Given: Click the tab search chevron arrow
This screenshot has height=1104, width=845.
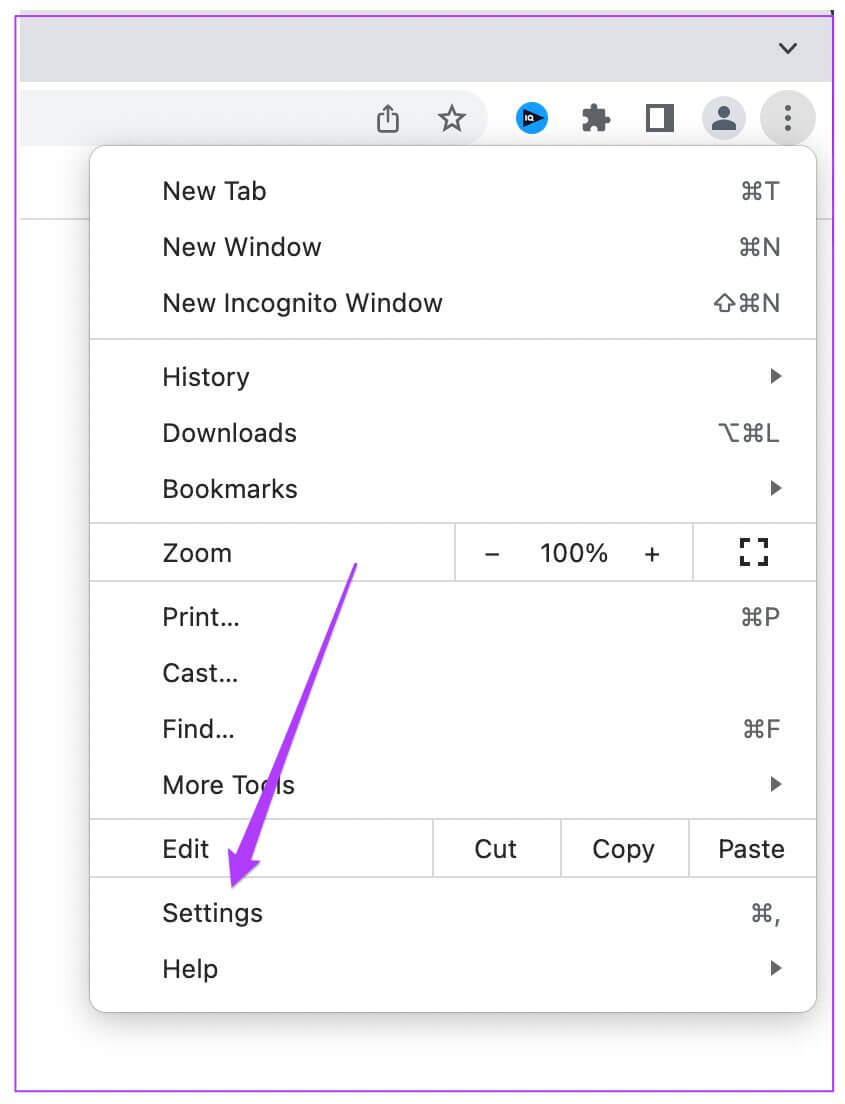Looking at the screenshot, I should (788, 48).
